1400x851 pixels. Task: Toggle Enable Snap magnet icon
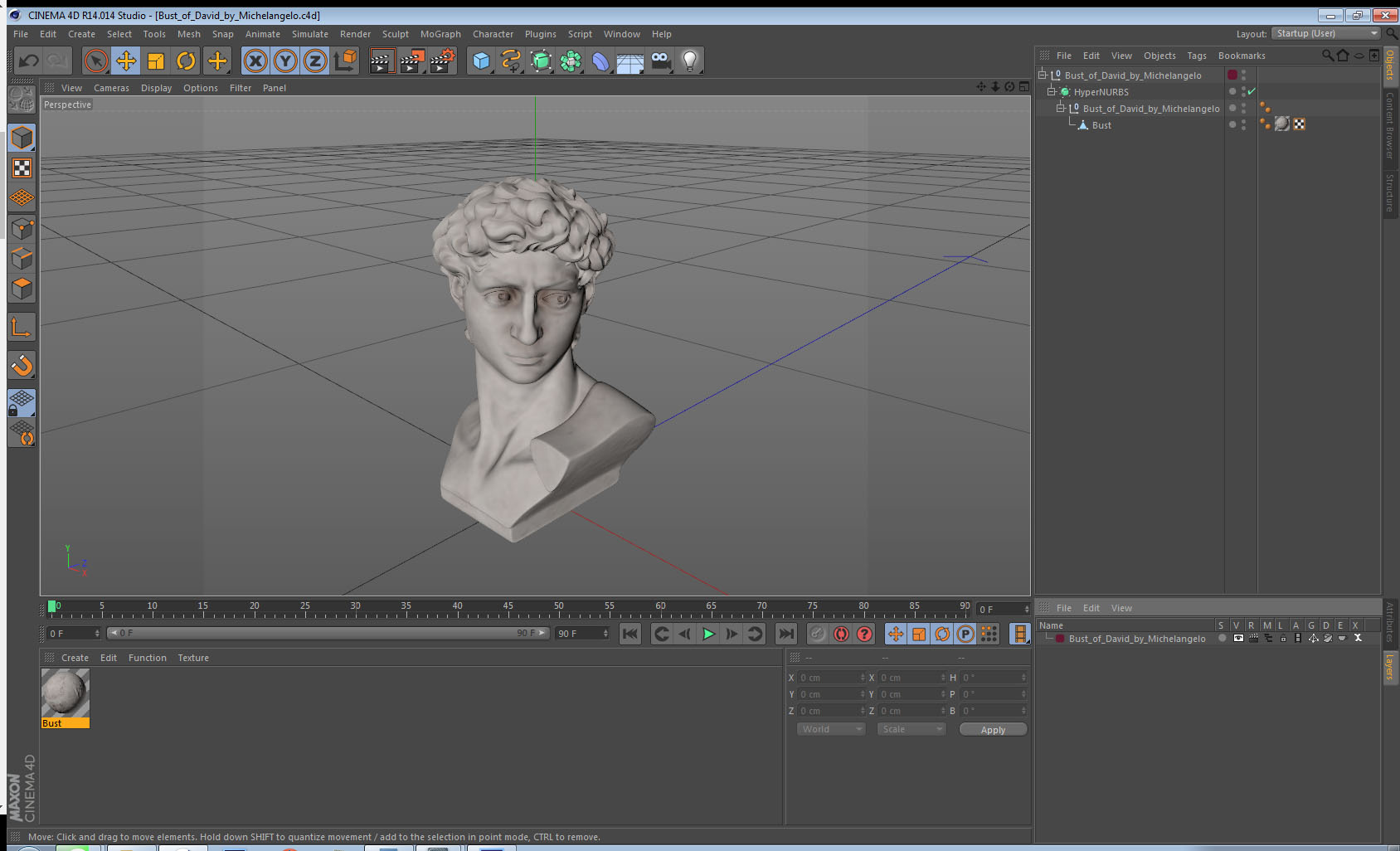point(22,365)
